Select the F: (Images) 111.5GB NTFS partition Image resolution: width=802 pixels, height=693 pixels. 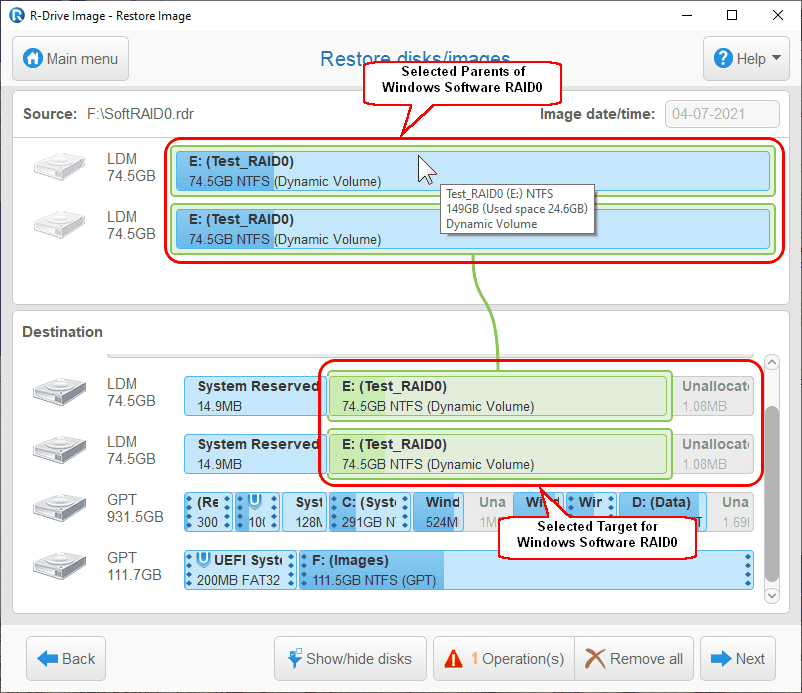(526, 570)
